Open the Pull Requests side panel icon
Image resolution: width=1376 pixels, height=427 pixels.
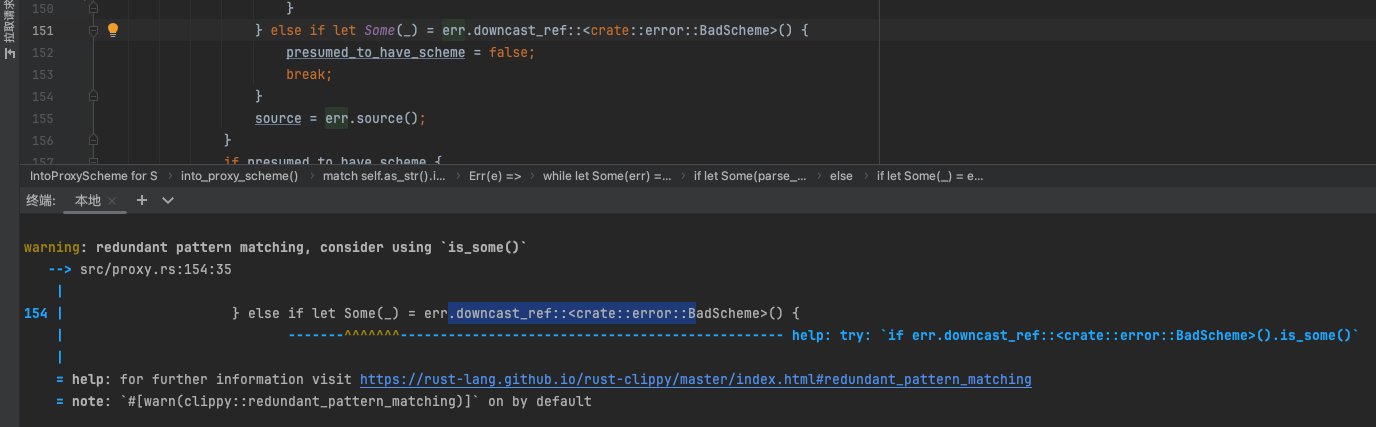click(x=9, y=30)
